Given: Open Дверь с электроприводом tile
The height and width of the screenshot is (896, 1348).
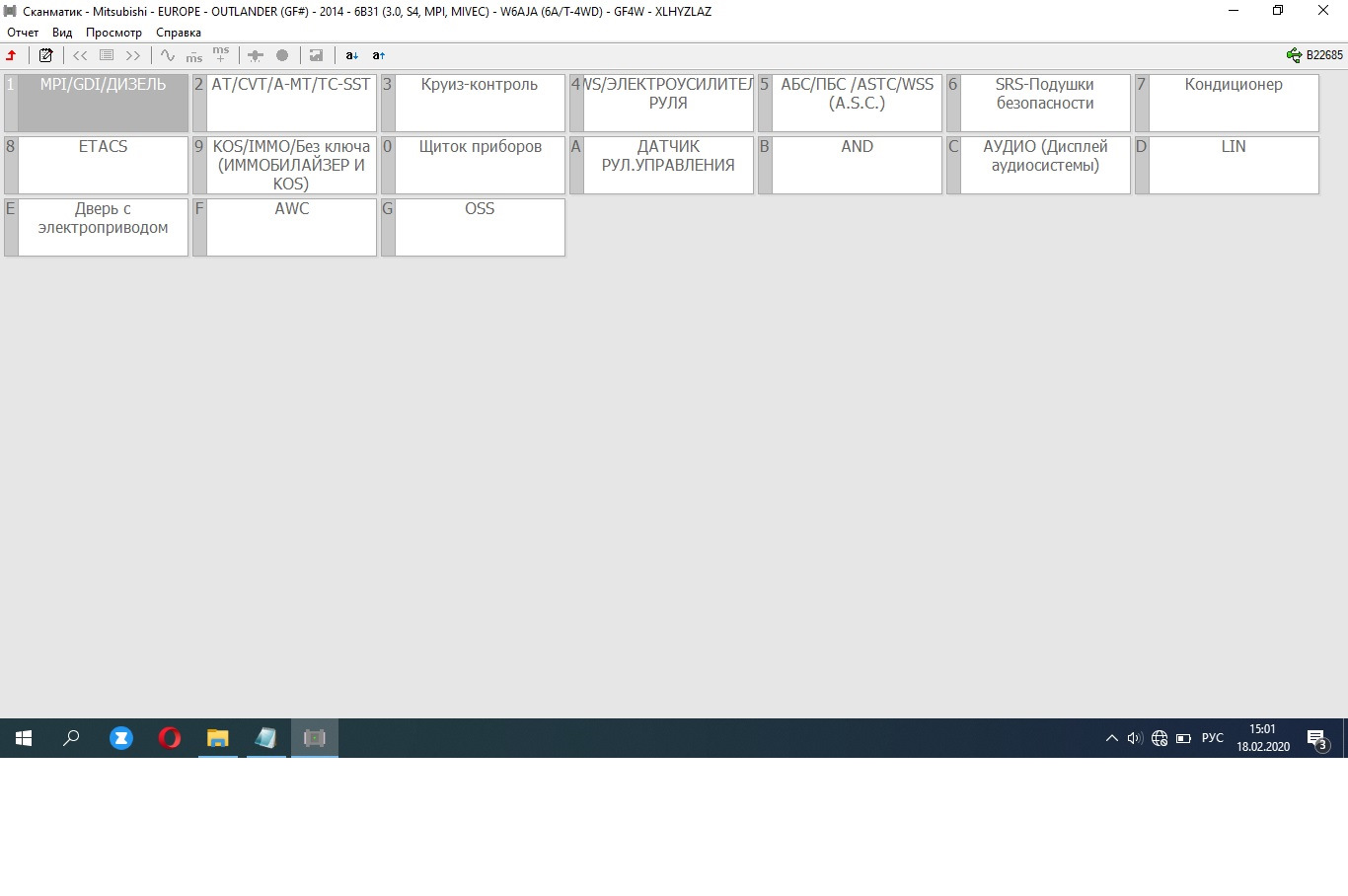Looking at the screenshot, I should pyautogui.click(x=97, y=227).
